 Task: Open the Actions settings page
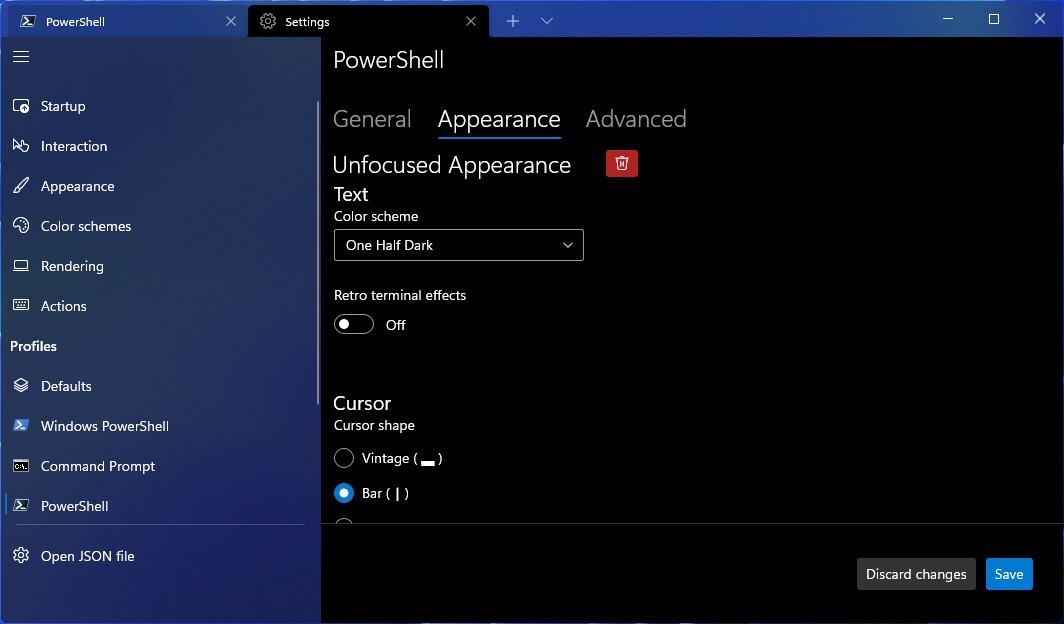click(64, 306)
